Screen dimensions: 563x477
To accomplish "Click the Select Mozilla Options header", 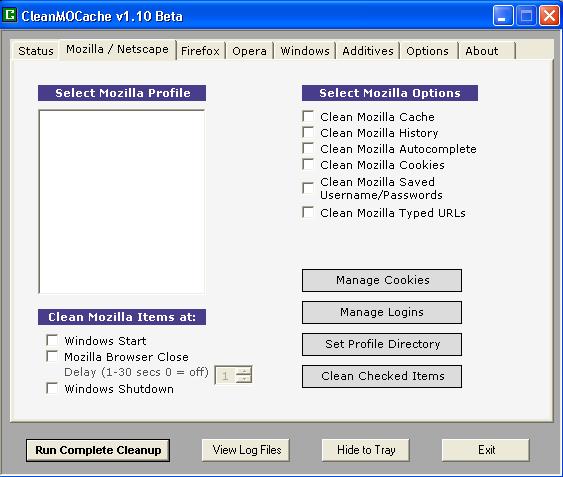I will coord(390,93).
